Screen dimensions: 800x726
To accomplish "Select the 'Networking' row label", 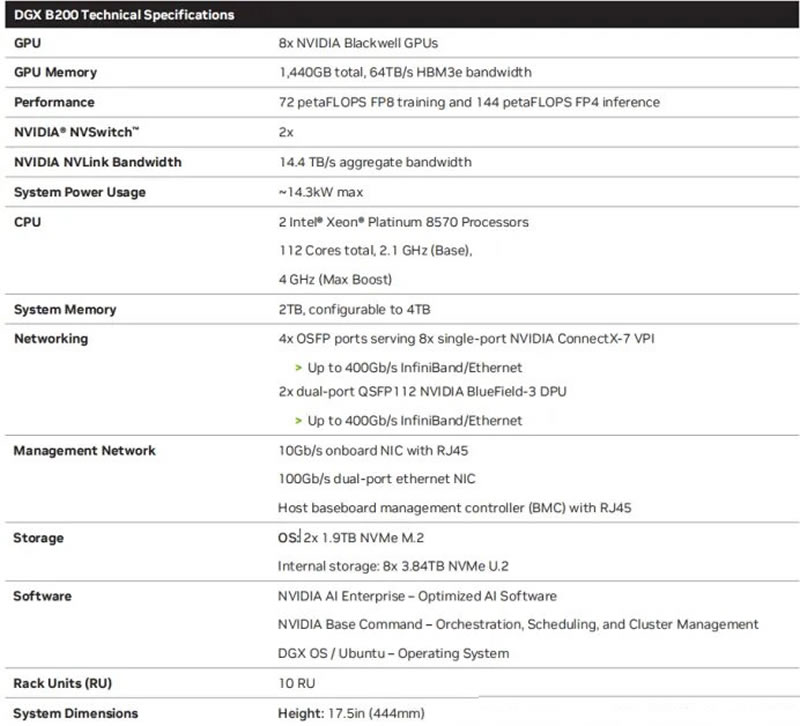I will (x=51, y=339).
